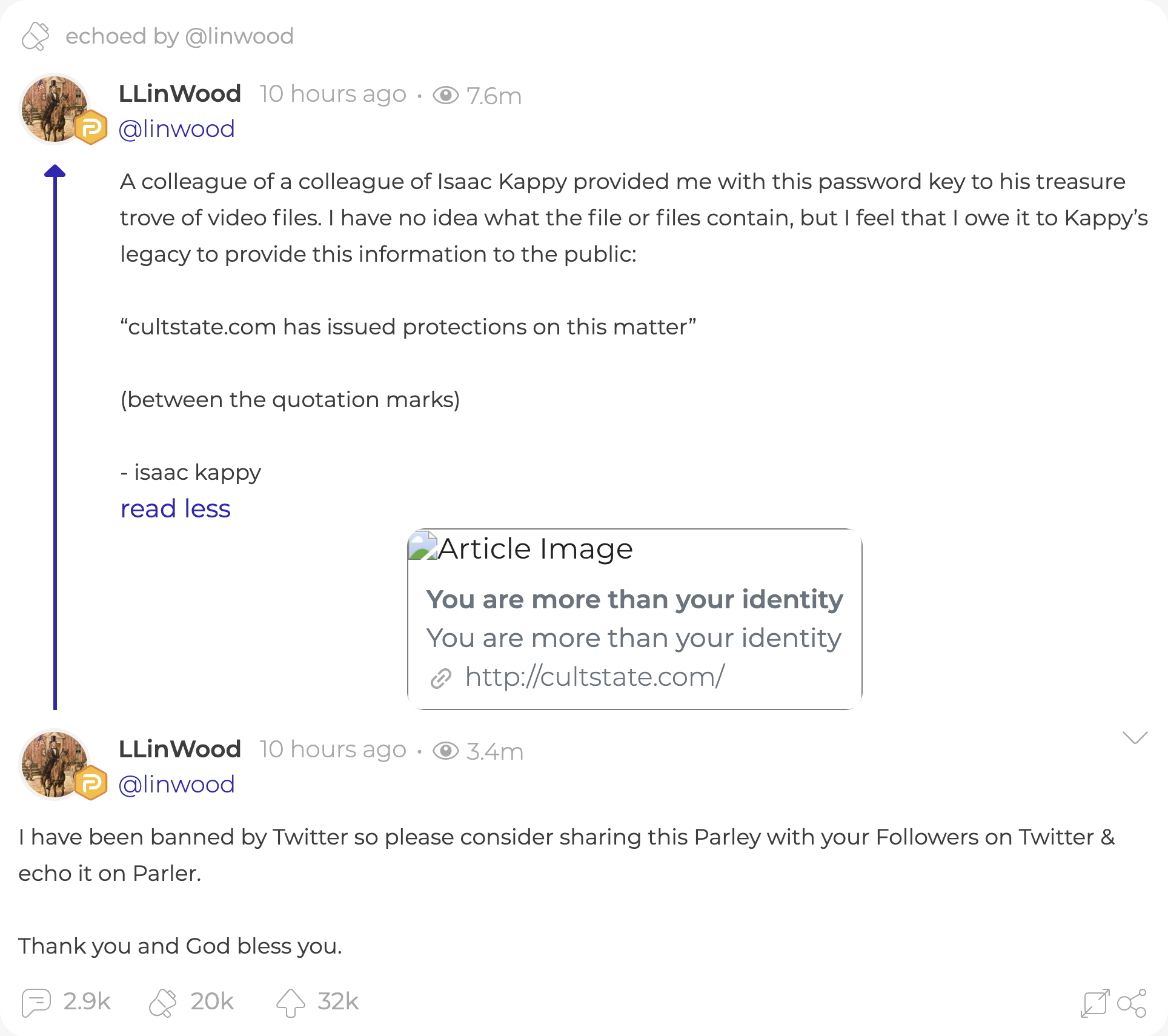Open the lower @linwood handle link
Image resolution: width=1168 pixels, height=1036 pixels.
click(176, 785)
